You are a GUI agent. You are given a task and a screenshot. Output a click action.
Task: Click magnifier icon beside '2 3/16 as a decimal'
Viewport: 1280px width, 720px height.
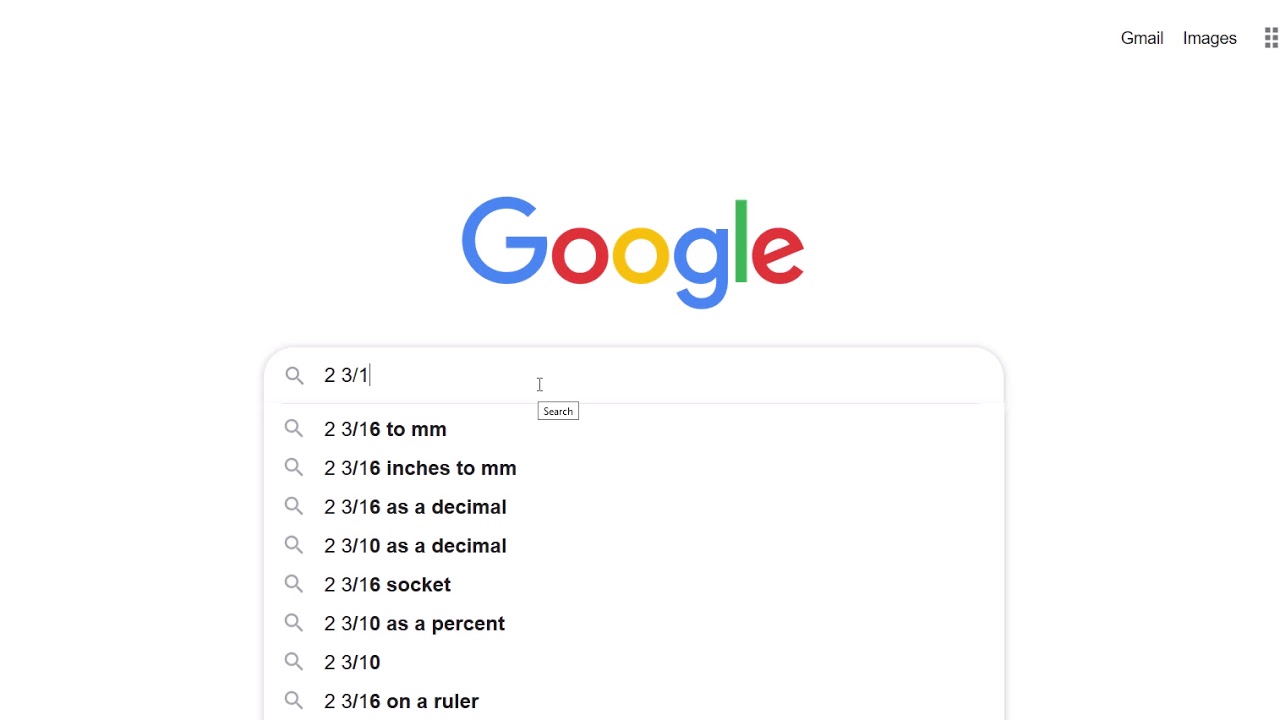[x=293, y=506]
